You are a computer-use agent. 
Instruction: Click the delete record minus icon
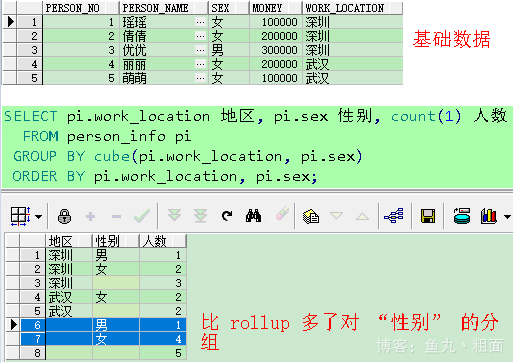(116, 217)
